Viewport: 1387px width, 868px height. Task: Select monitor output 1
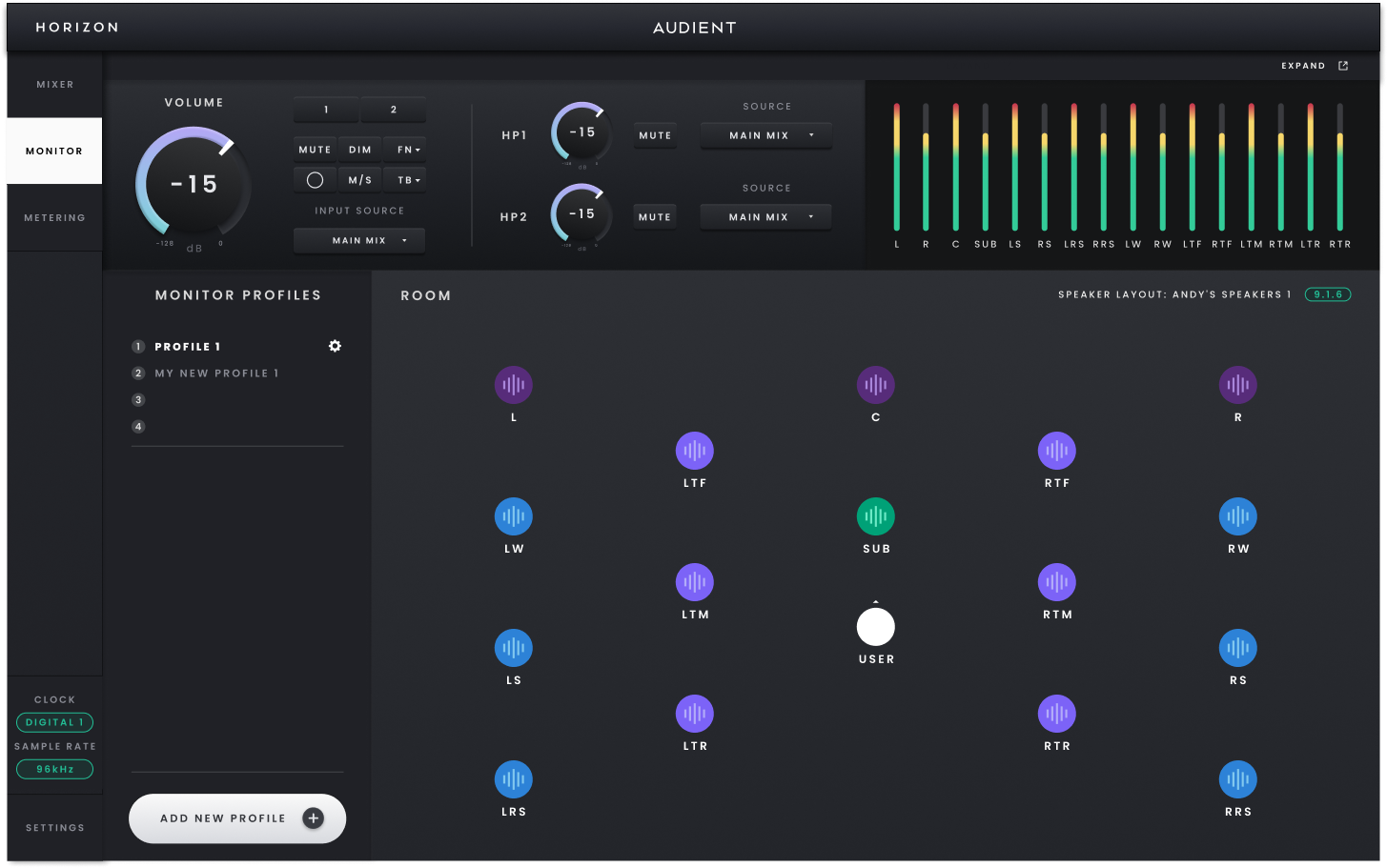326,110
